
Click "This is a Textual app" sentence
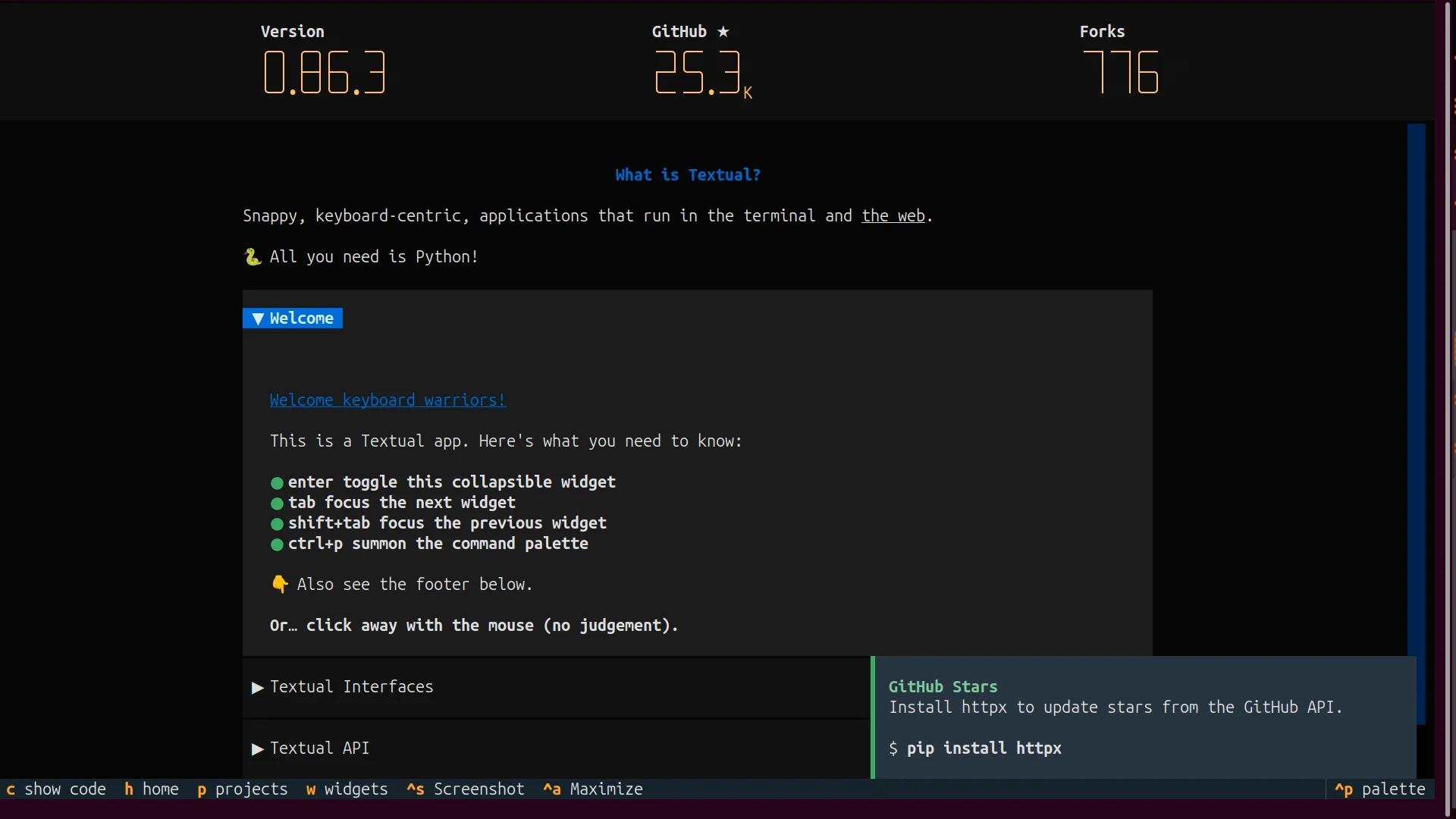[506, 441]
